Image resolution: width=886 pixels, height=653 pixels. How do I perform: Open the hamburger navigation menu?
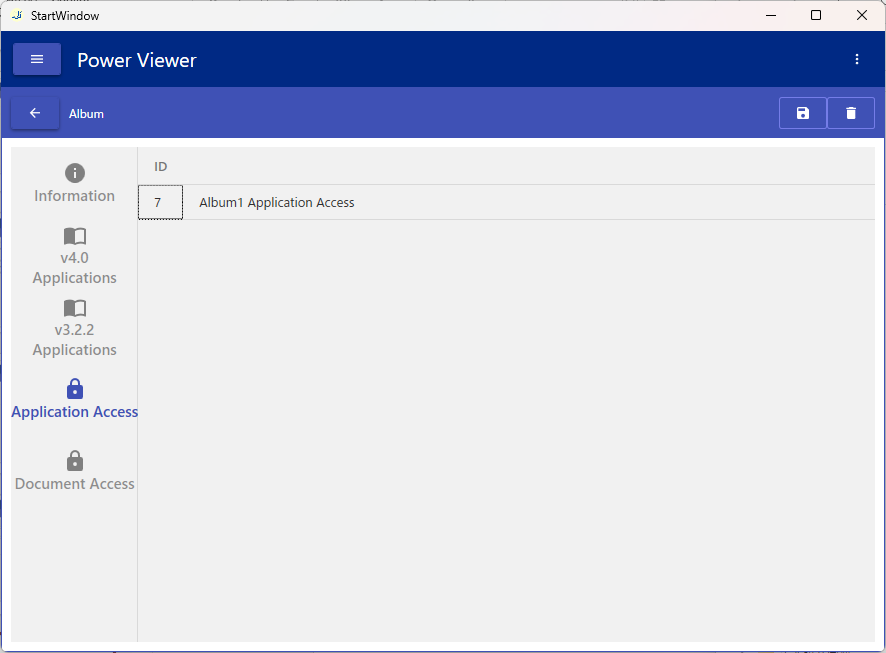click(37, 59)
